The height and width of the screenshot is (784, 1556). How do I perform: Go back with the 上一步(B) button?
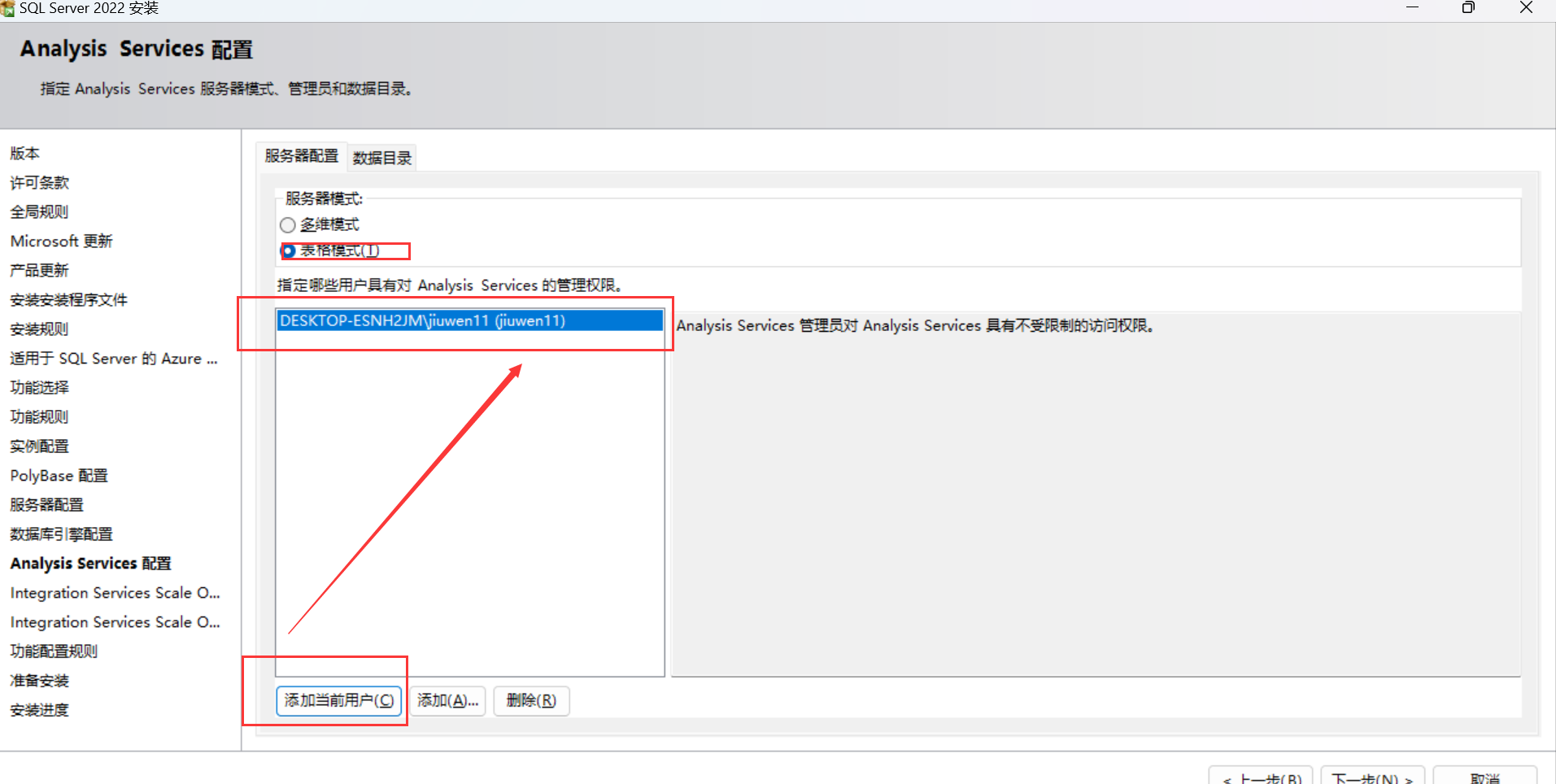(1261, 776)
